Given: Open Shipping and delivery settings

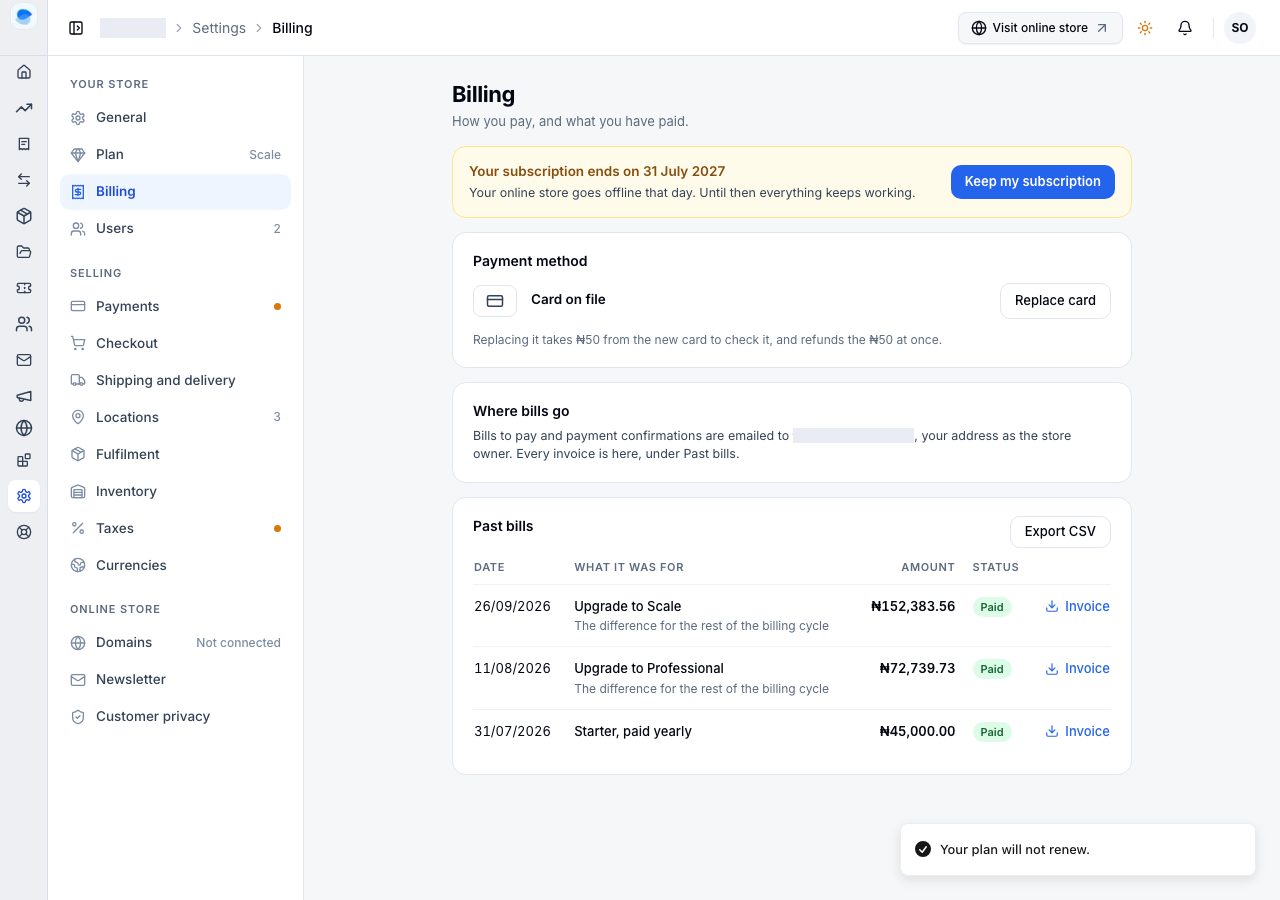Looking at the screenshot, I should click(x=175, y=380).
